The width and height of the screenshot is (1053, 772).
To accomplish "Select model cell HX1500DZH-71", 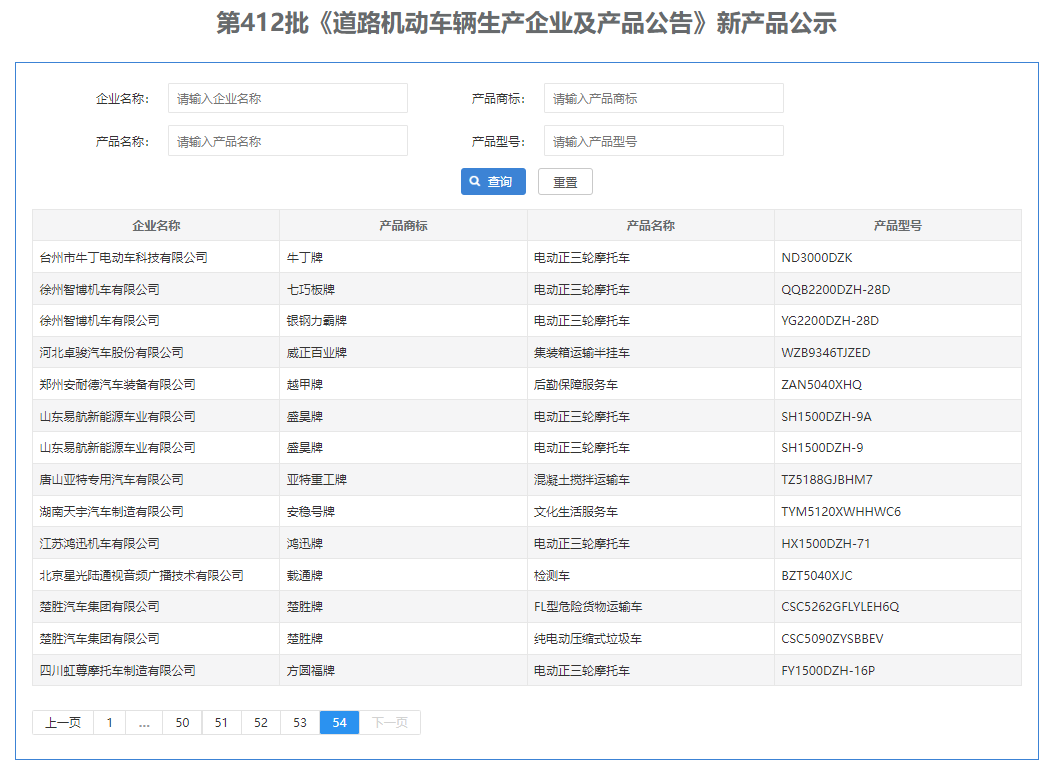I will pos(897,543).
